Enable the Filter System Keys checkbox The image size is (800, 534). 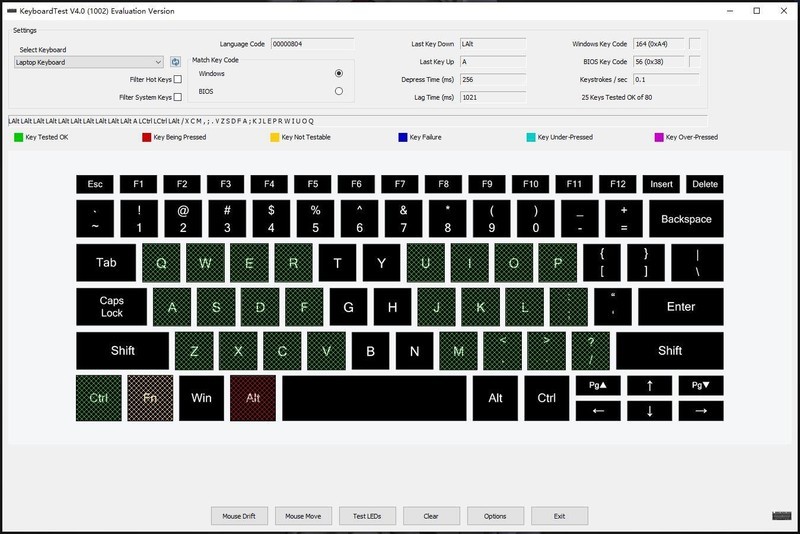[178, 97]
